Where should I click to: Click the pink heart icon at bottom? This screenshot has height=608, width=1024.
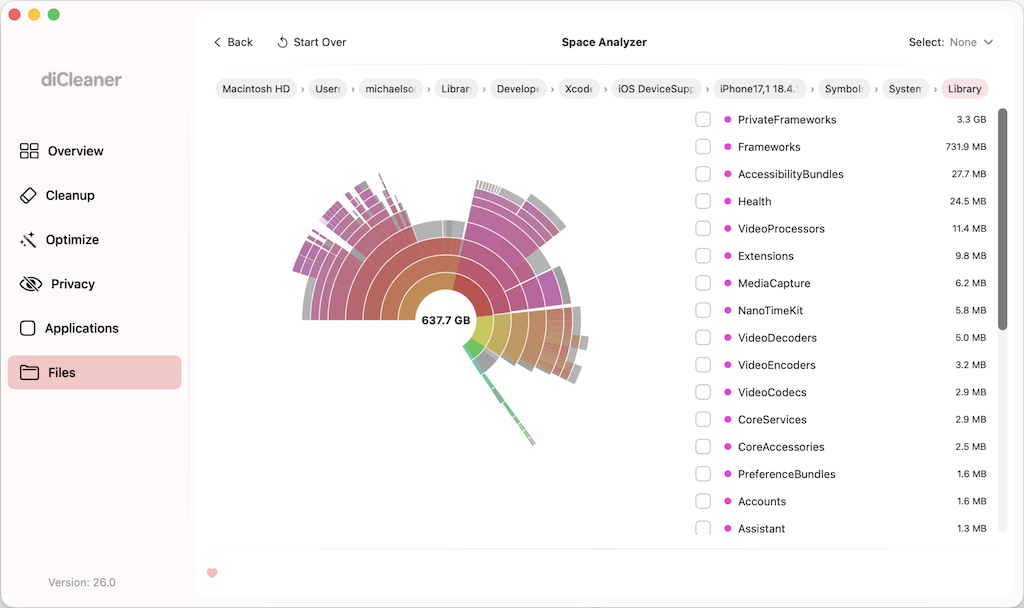212,573
